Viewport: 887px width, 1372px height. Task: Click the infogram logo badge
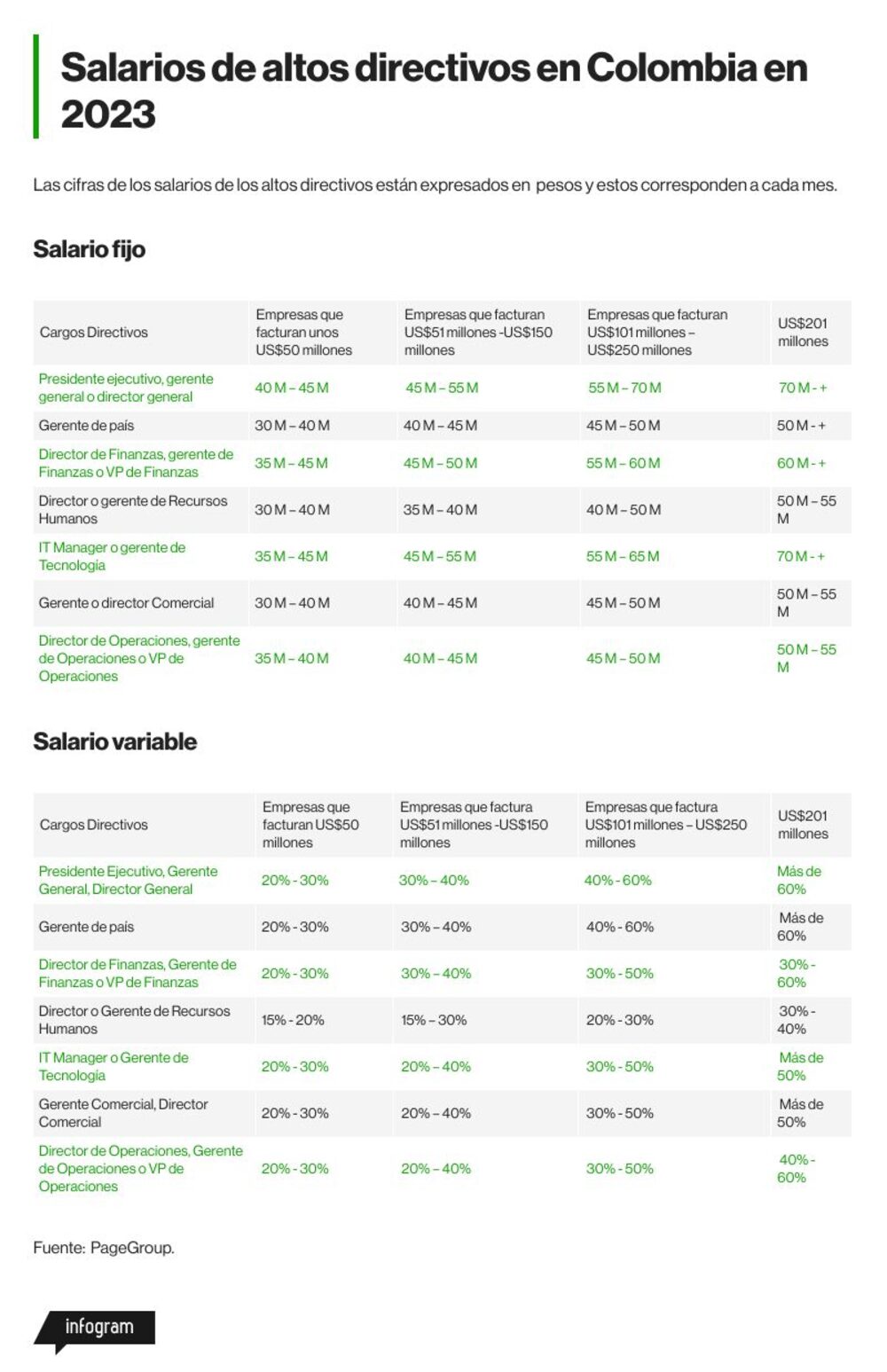[95, 1329]
